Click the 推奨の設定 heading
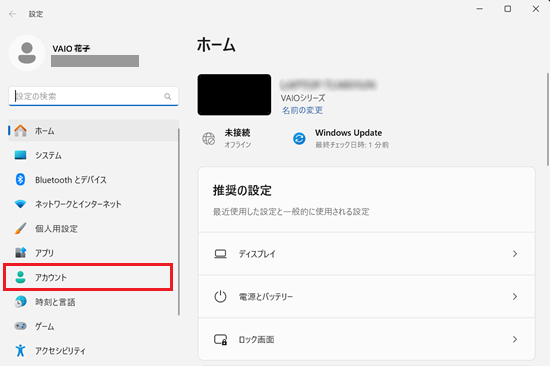Viewport: 550px width, 366px height. coord(242,191)
